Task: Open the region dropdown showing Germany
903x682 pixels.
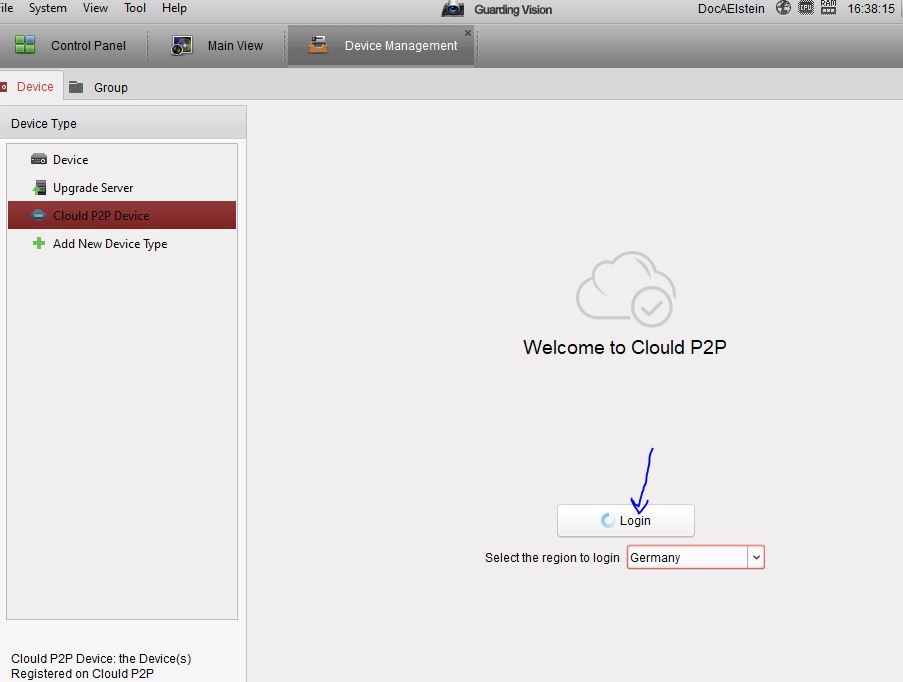Action: [x=696, y=558]
